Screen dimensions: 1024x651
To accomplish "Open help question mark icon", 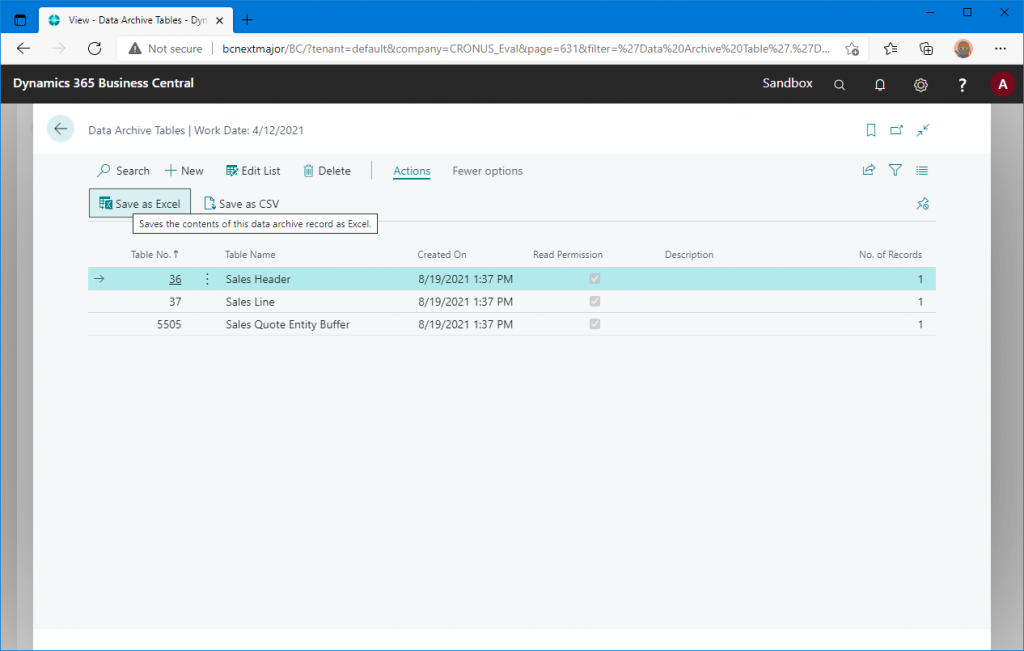I will (x=962, y=85).
